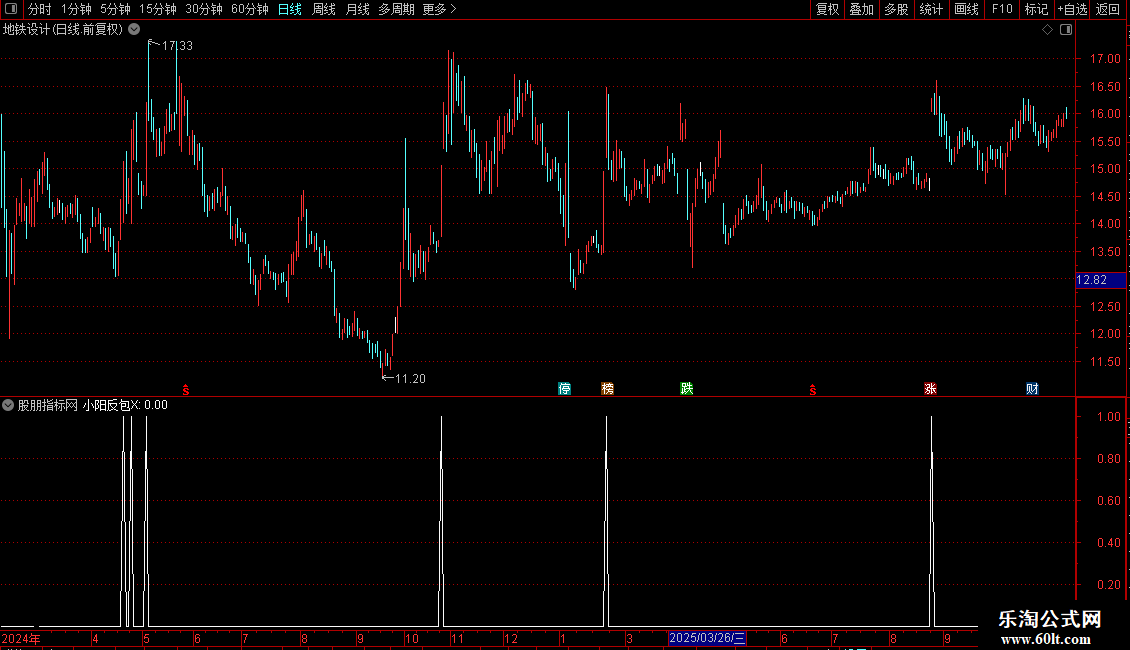
Task: Click the 榜 ranking marker icon
Action: (x=608, y=388)
